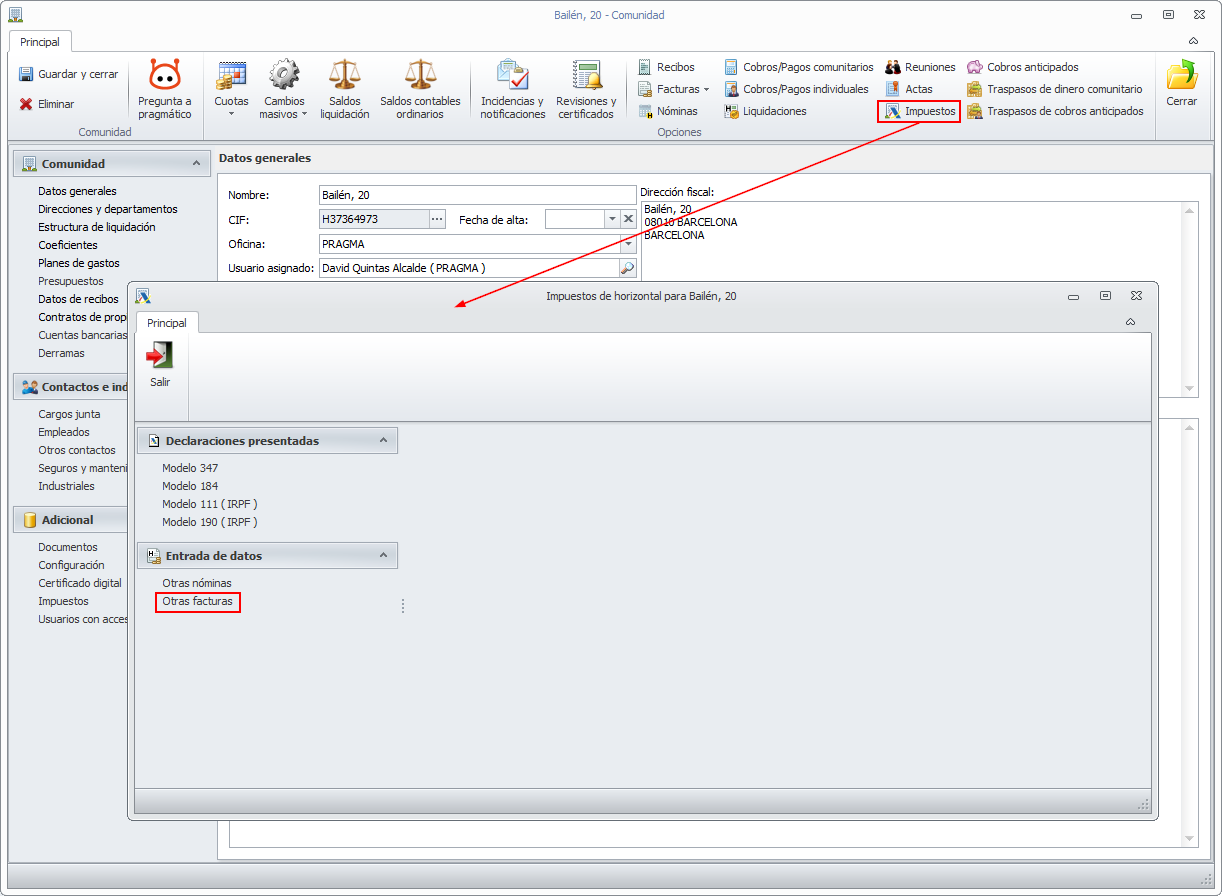Screen dimensions: 1222x896
Task: Open Fecha de alta date dropdown
Action: click(x=612, y=219)
